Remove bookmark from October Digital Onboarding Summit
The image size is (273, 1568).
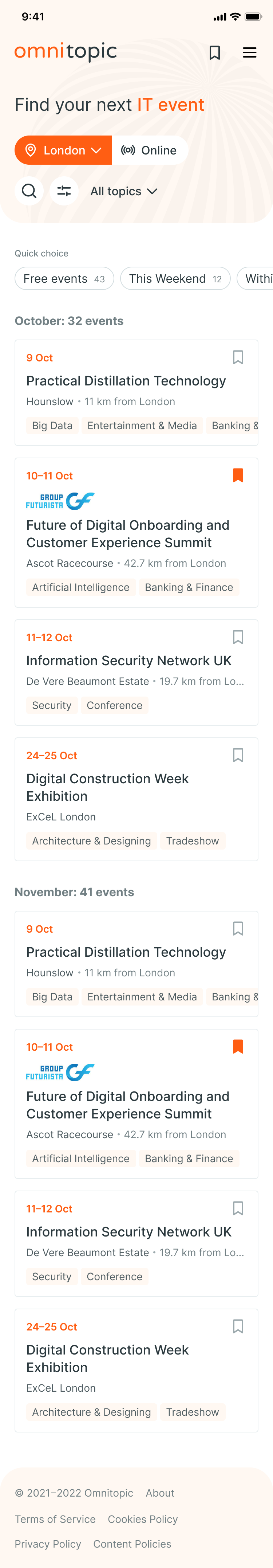(x=238, y=475)
